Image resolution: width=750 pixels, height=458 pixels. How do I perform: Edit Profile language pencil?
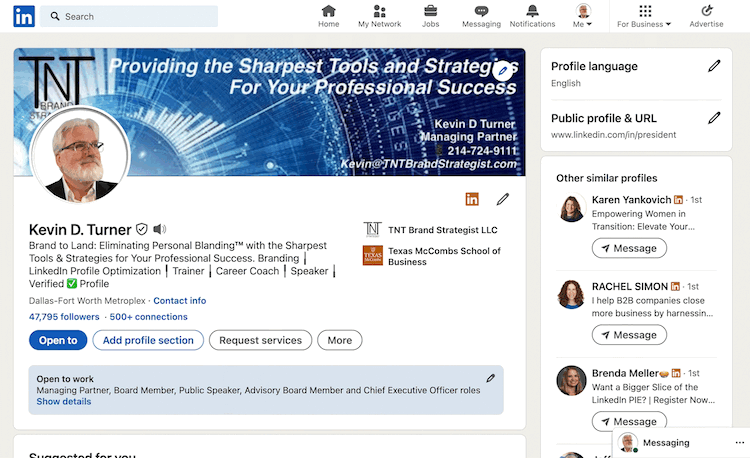(714, 66)
